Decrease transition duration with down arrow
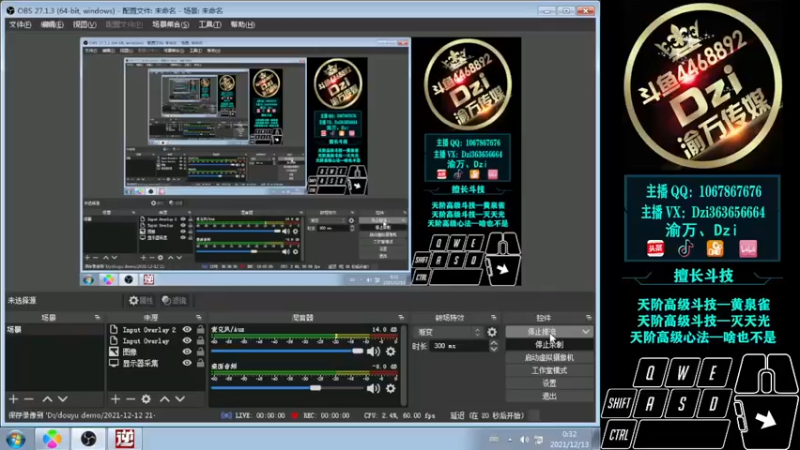 493,349
